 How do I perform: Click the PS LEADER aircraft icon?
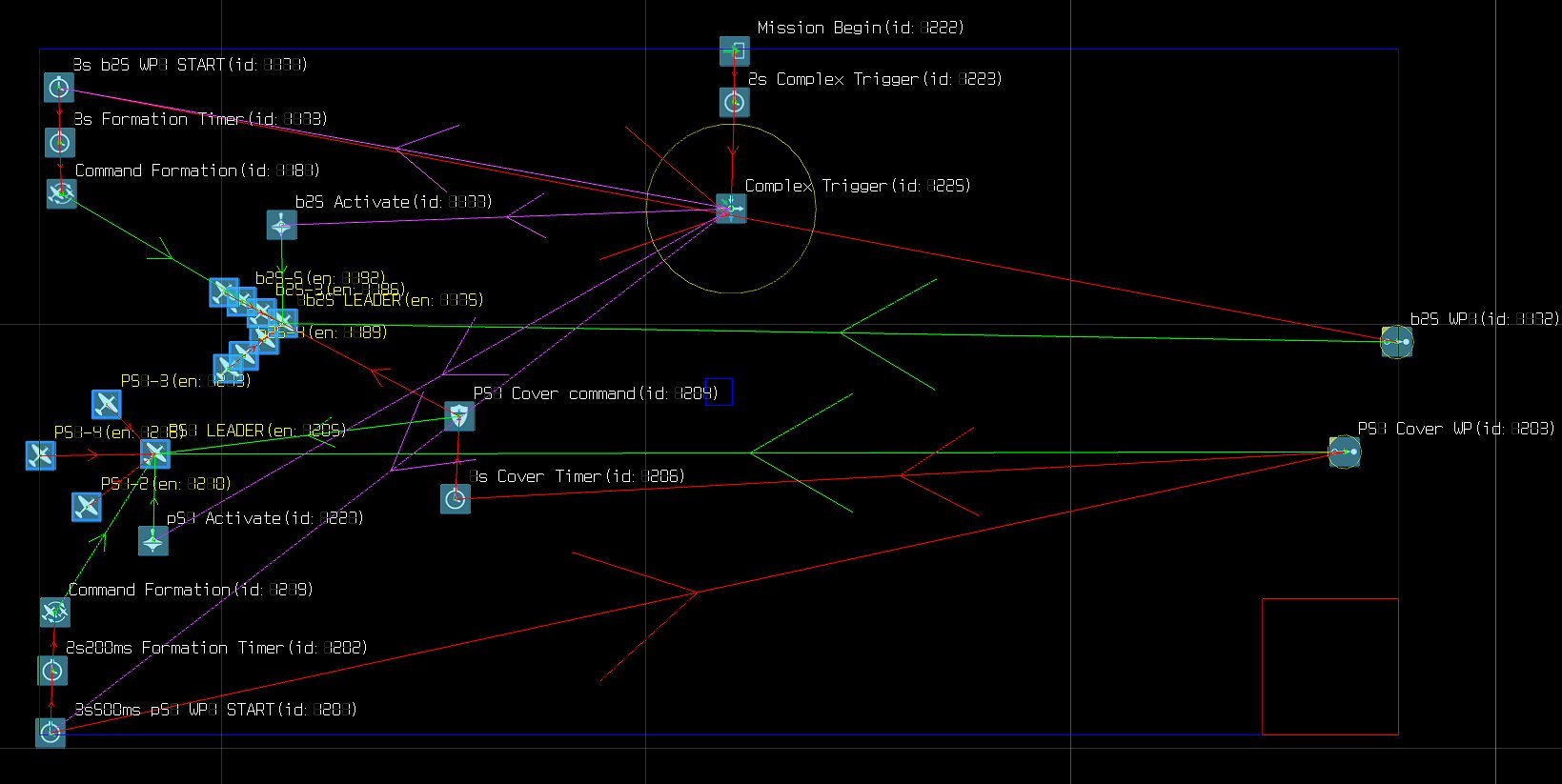(x=155, y=454)
